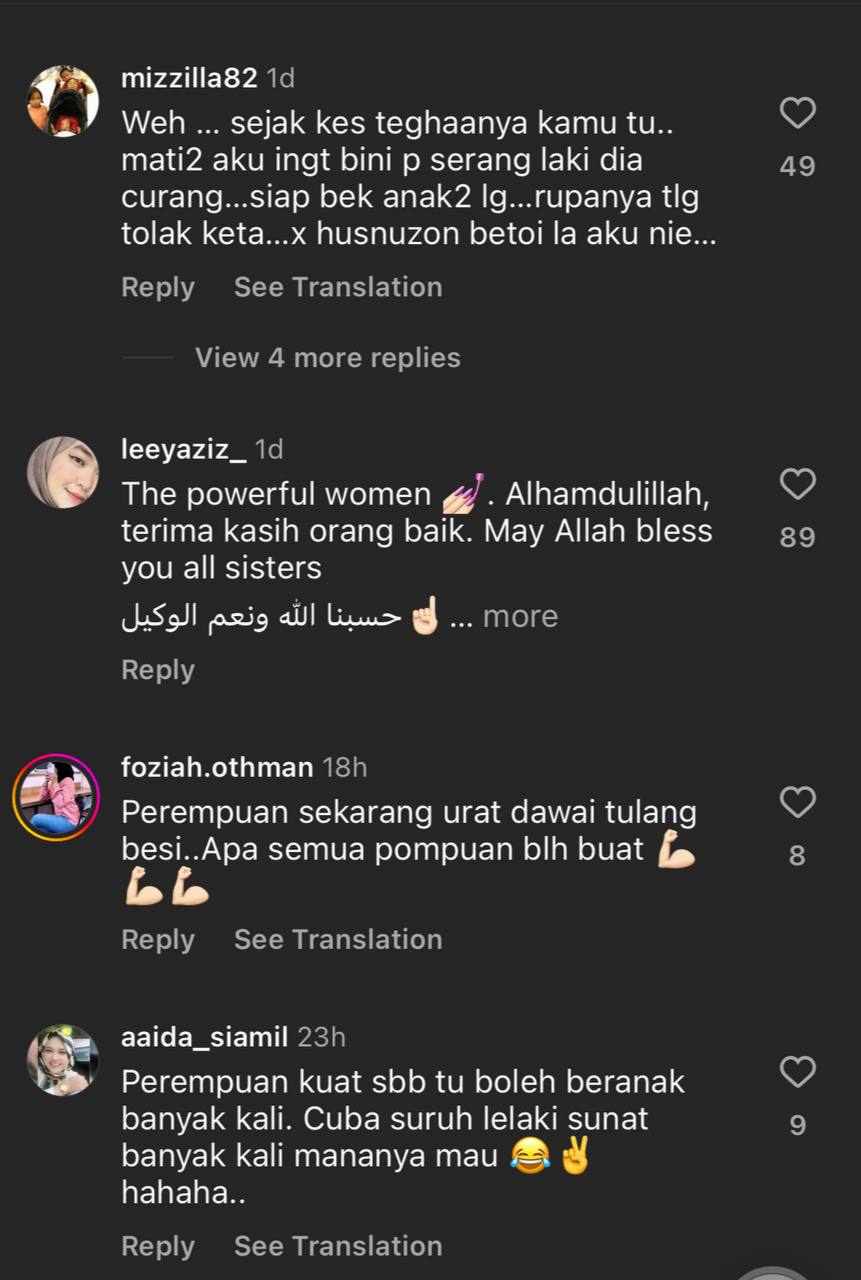Like foziah.othman's comment

pyautogui.click(x=797, y=802)
